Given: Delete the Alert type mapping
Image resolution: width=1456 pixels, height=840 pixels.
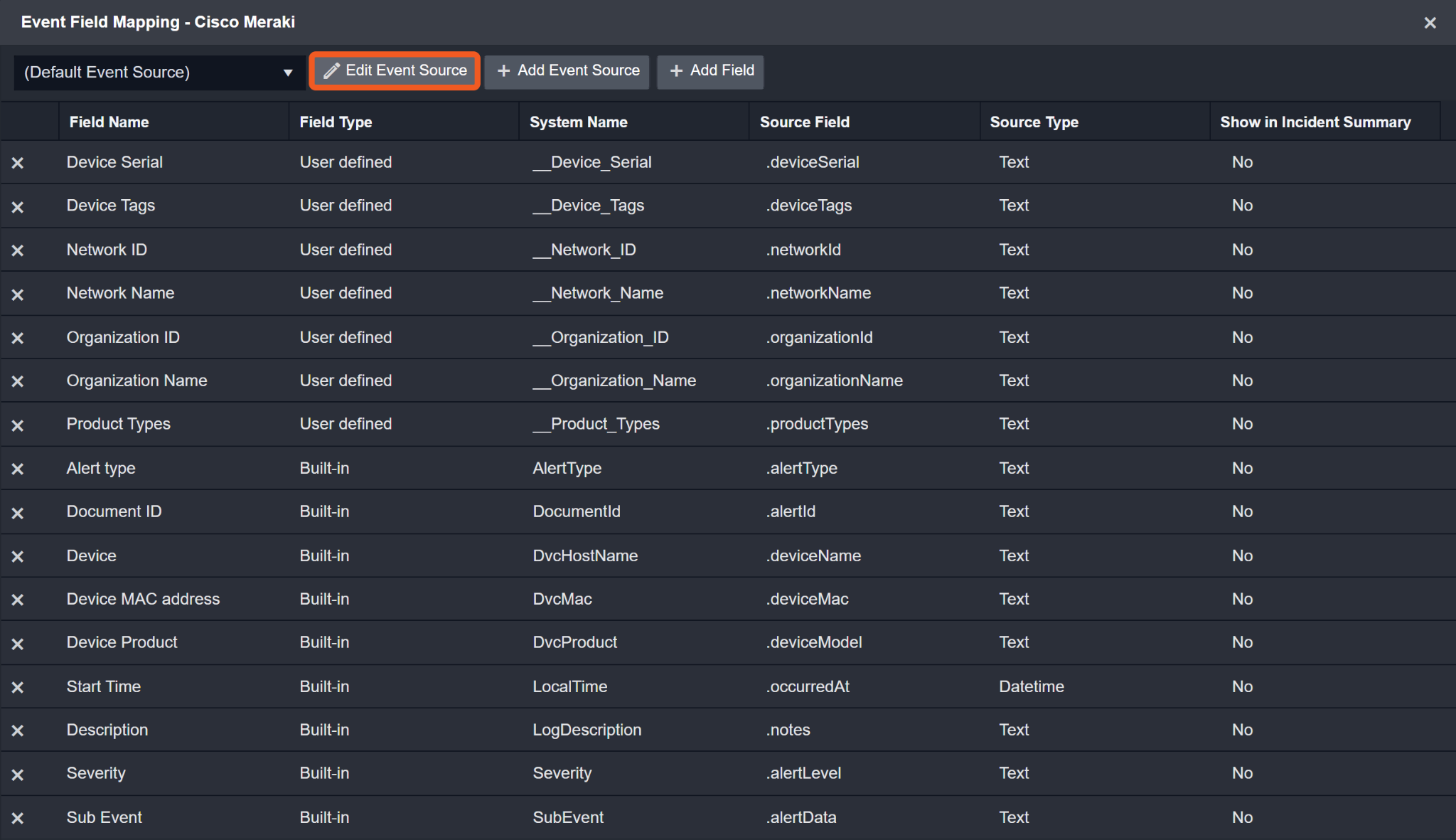Looking at the screenshot, I should click(x=18, y=469).
